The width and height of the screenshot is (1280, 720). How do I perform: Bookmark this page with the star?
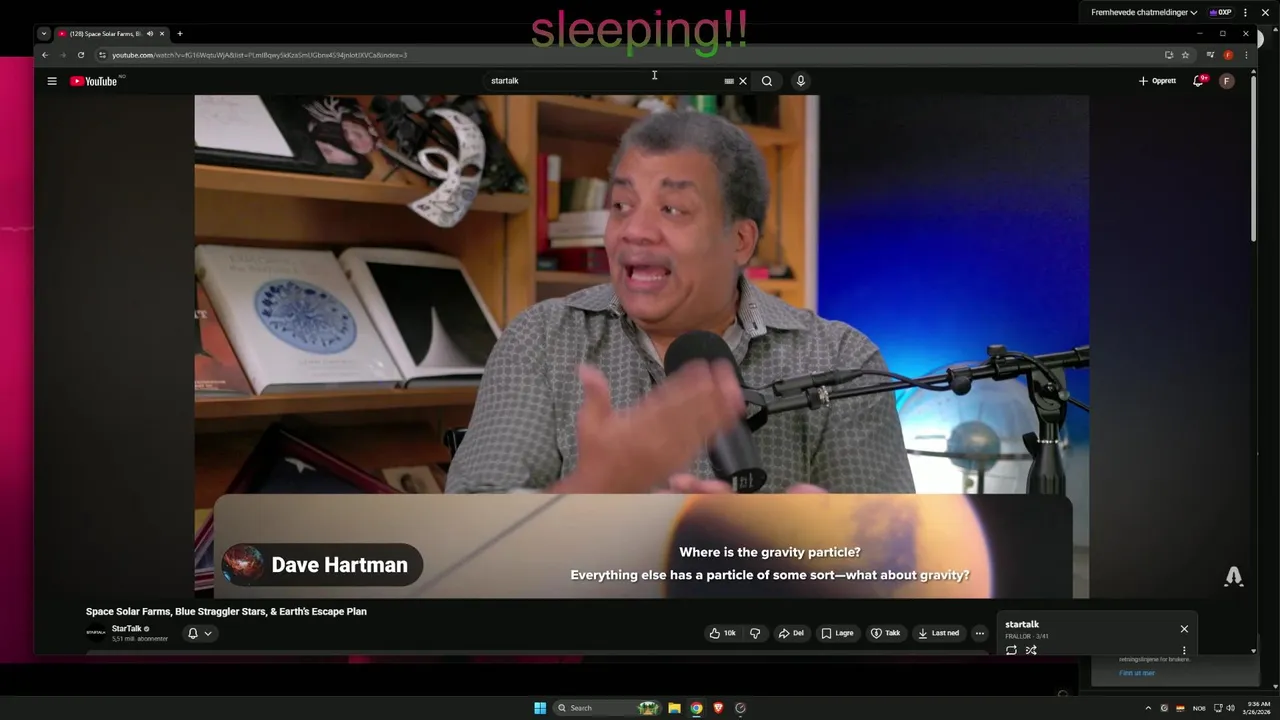tap(1185, 55)
